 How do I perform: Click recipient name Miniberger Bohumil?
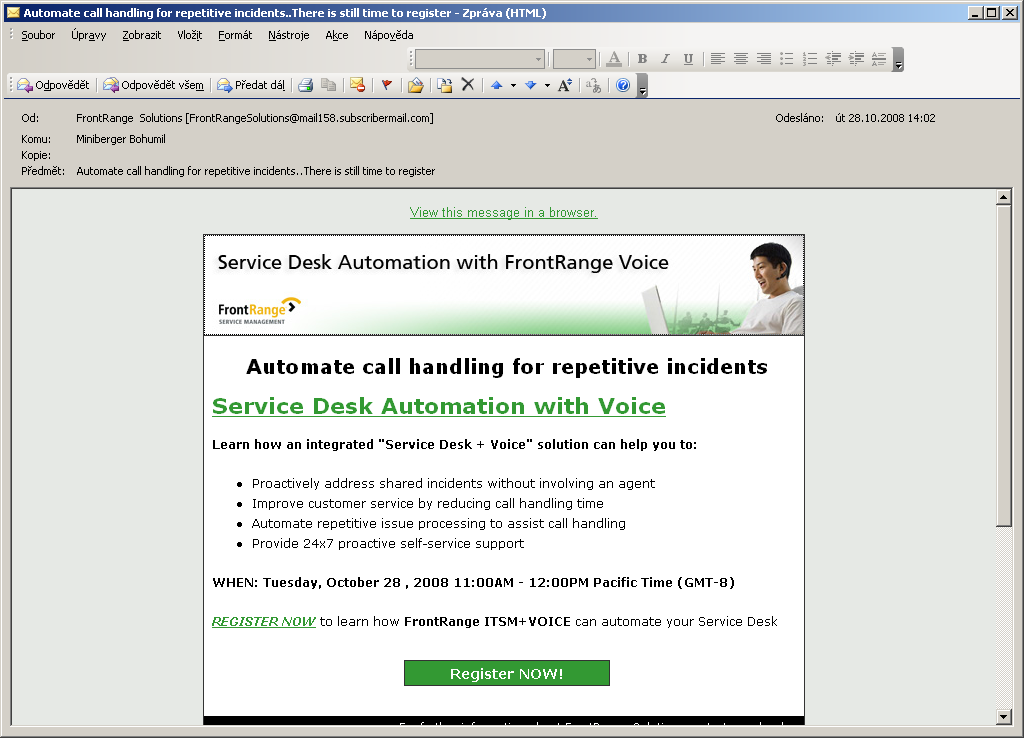click(x=121, y=139)
